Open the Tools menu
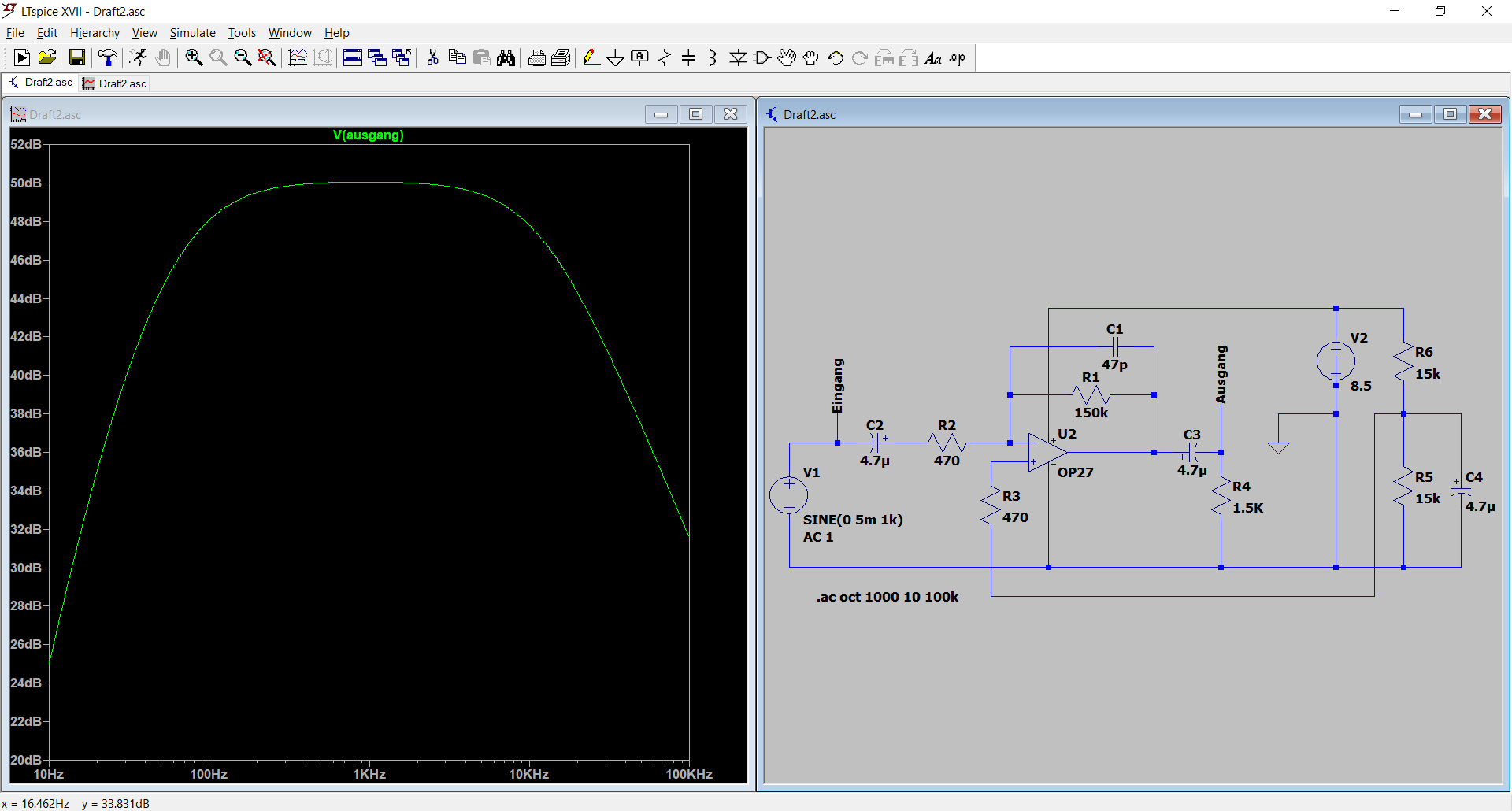 [242, 33]
